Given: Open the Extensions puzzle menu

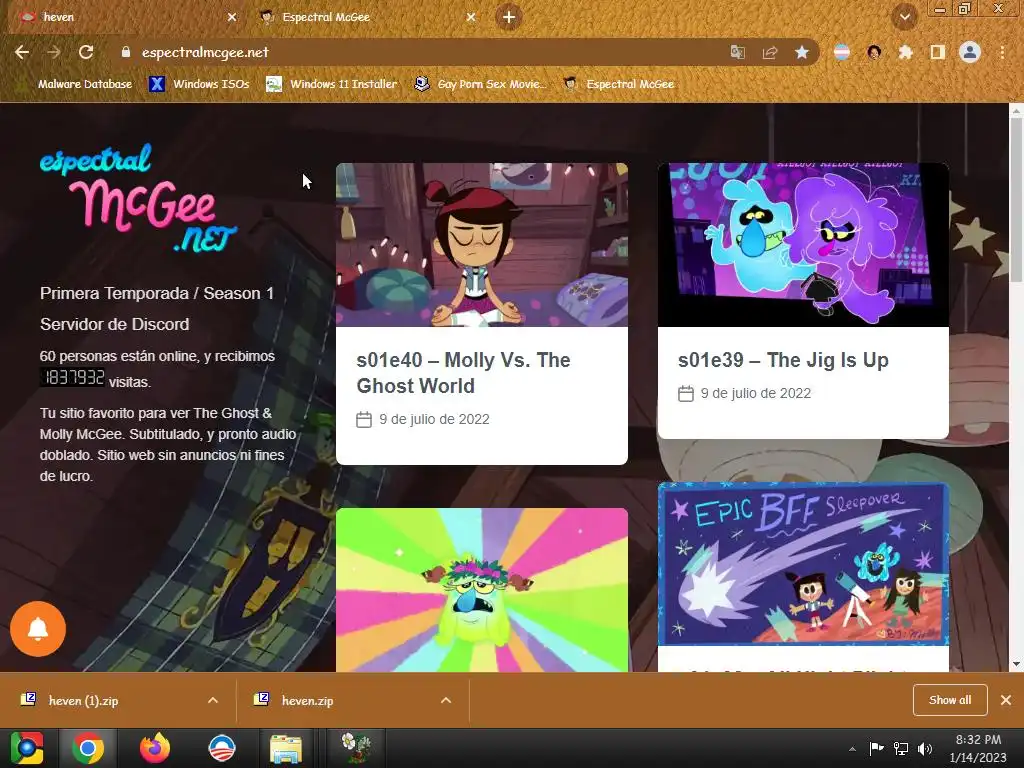Looking at the screenshot, I should [906, 52].
